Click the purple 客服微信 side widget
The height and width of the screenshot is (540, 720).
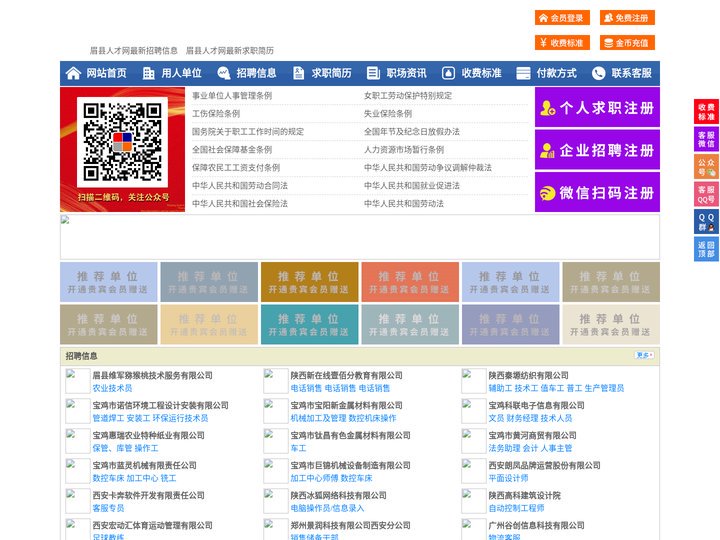[x=706, y=139]
